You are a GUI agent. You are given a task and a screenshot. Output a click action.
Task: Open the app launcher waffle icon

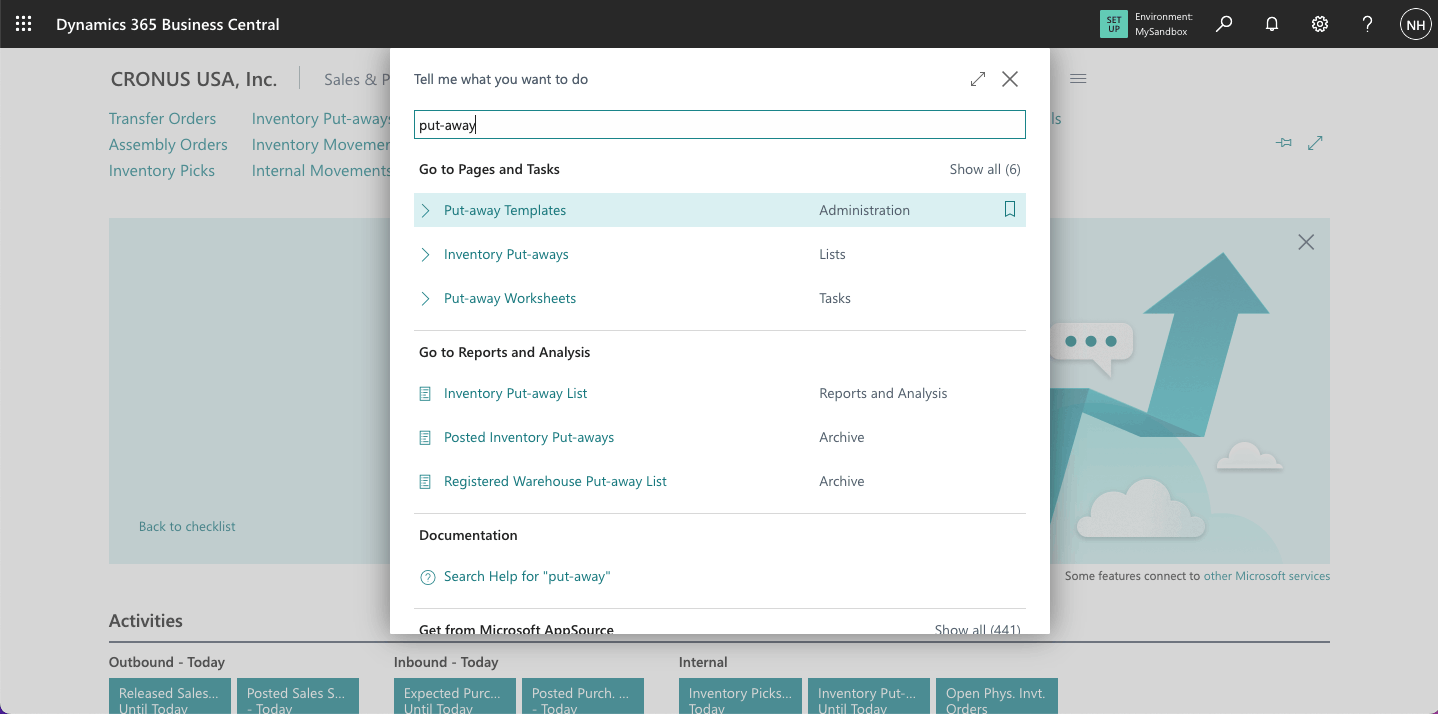(x=24, y=24)
